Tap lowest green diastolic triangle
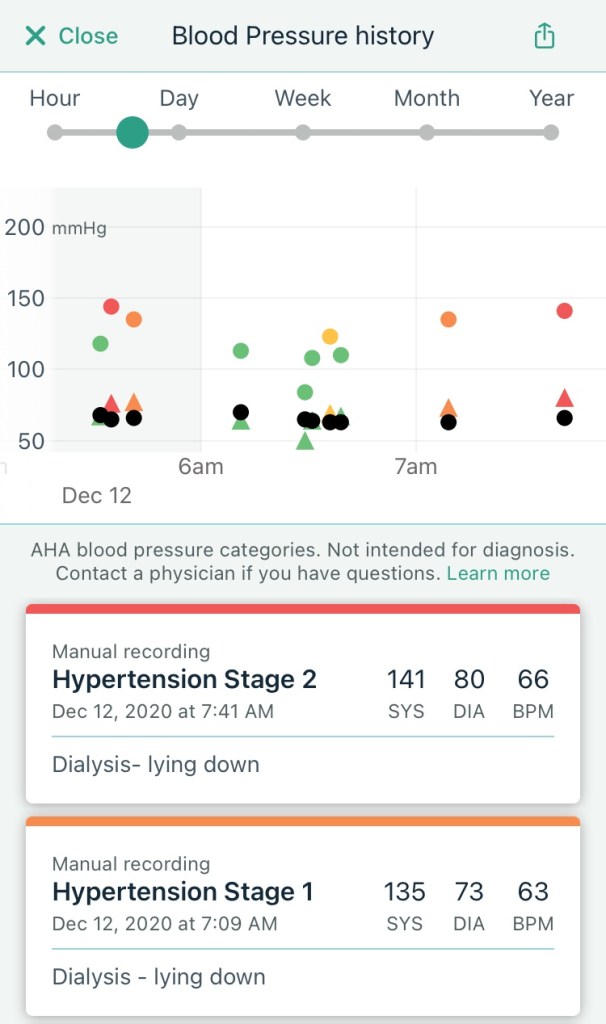This screenshot has width=606, height=1024. point(305,441)
